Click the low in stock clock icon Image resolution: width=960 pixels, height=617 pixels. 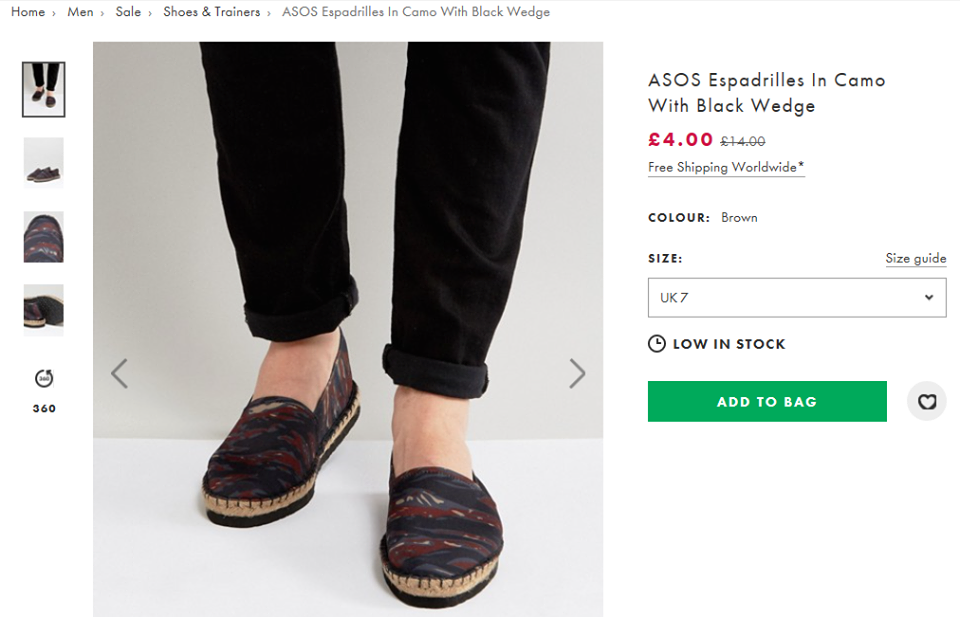[x=657, y=344]
